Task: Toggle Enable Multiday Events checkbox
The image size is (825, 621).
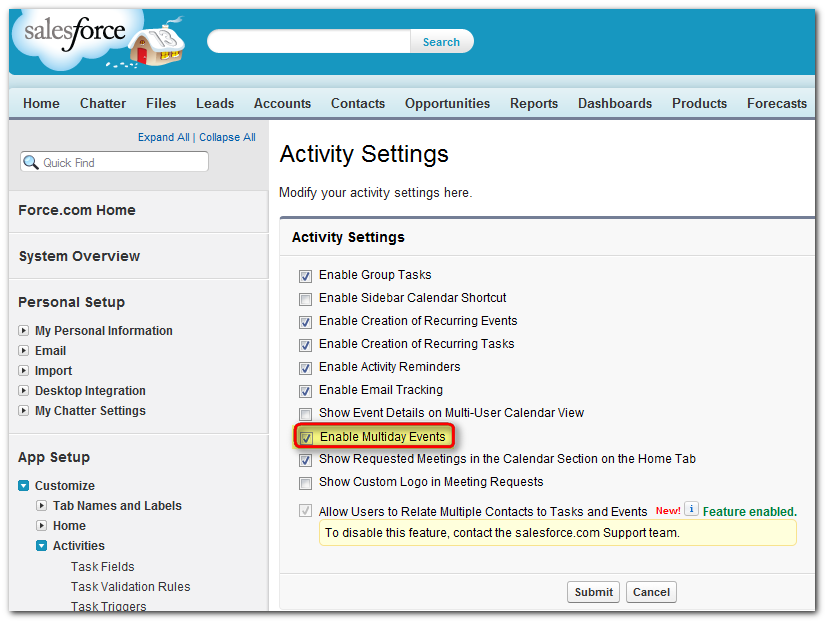Action: point(306,437)
